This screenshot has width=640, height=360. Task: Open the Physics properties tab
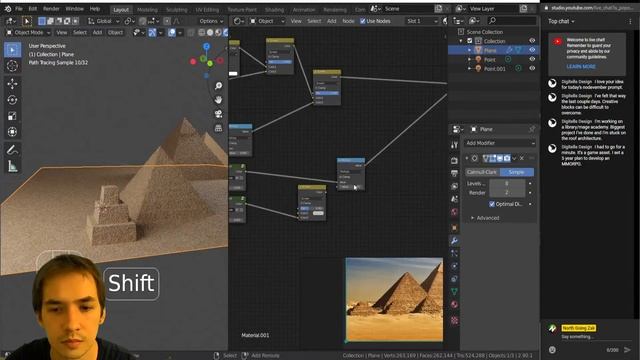pos(454,266)
